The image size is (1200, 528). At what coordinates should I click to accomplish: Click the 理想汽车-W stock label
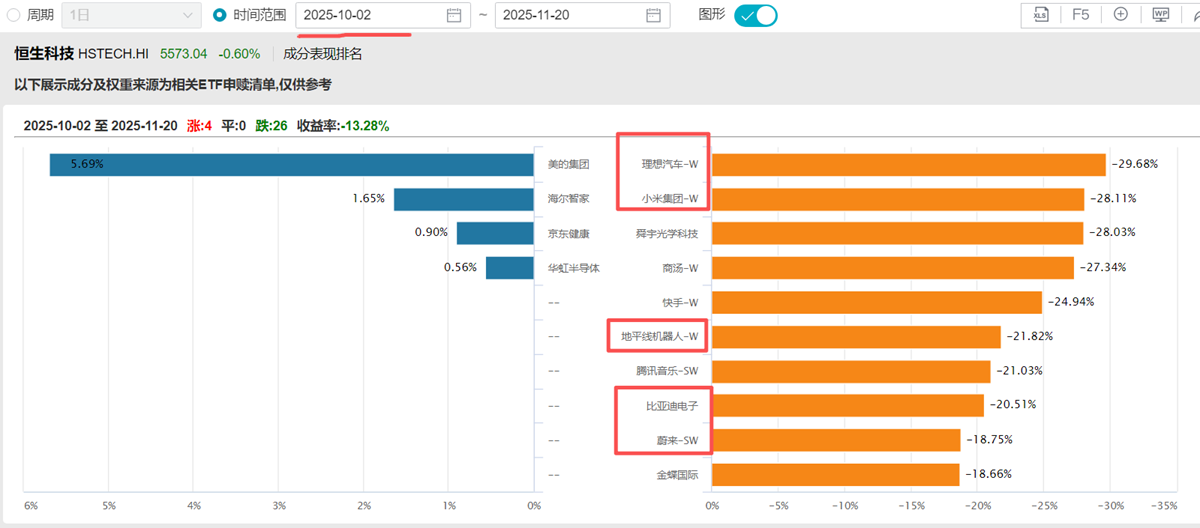[x=670, y=164]
